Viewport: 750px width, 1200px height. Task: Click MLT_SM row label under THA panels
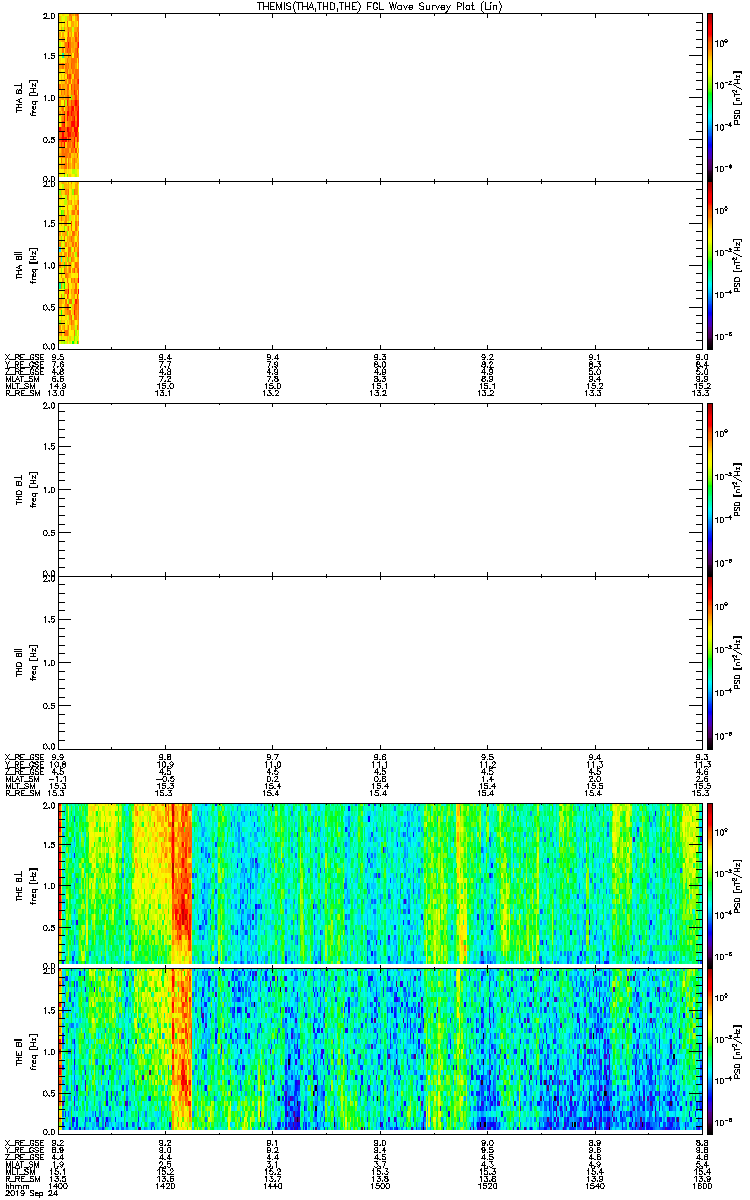(x=20, y=387)
